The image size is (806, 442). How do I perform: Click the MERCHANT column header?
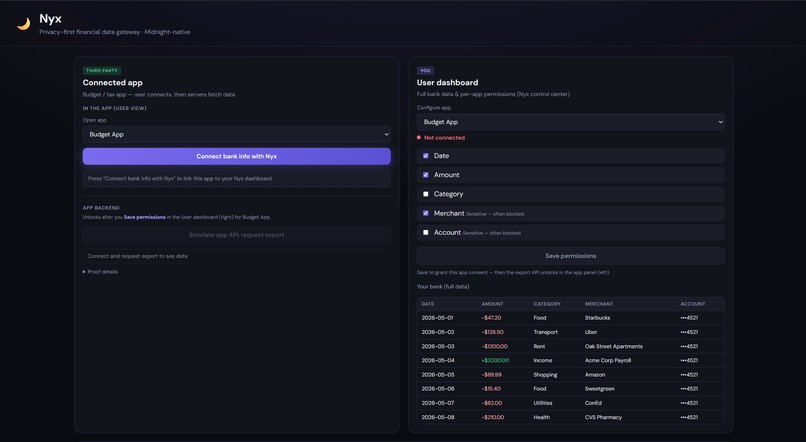599,304
